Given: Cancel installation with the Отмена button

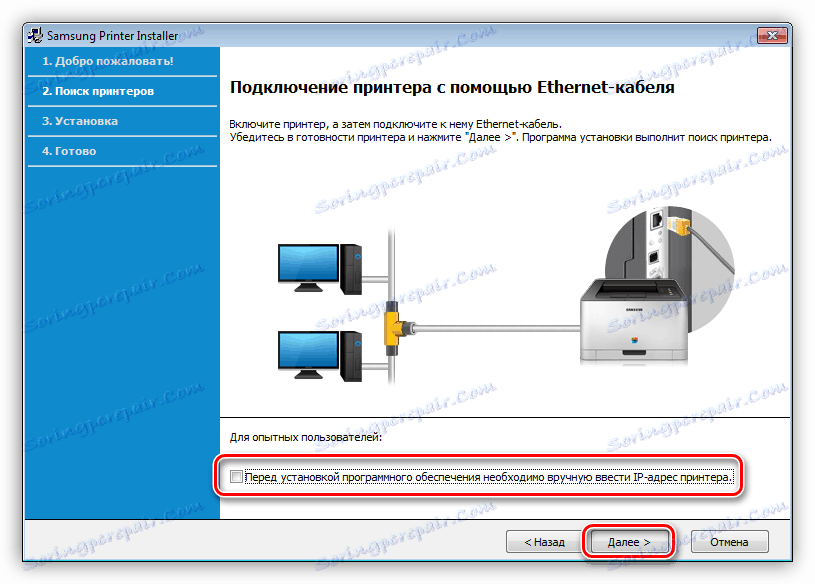Looking at the screenshot, I should click(729, 542).
